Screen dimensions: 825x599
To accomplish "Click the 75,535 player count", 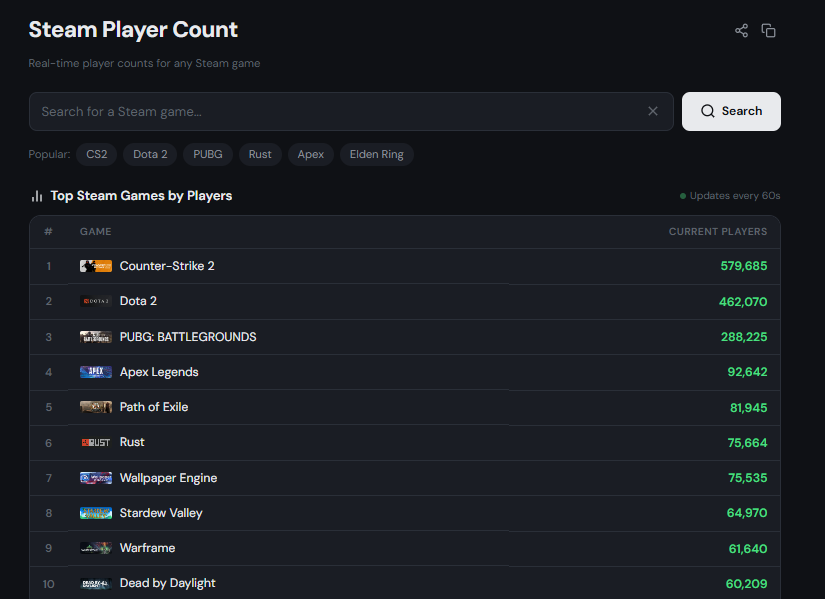I will [748, 478].
